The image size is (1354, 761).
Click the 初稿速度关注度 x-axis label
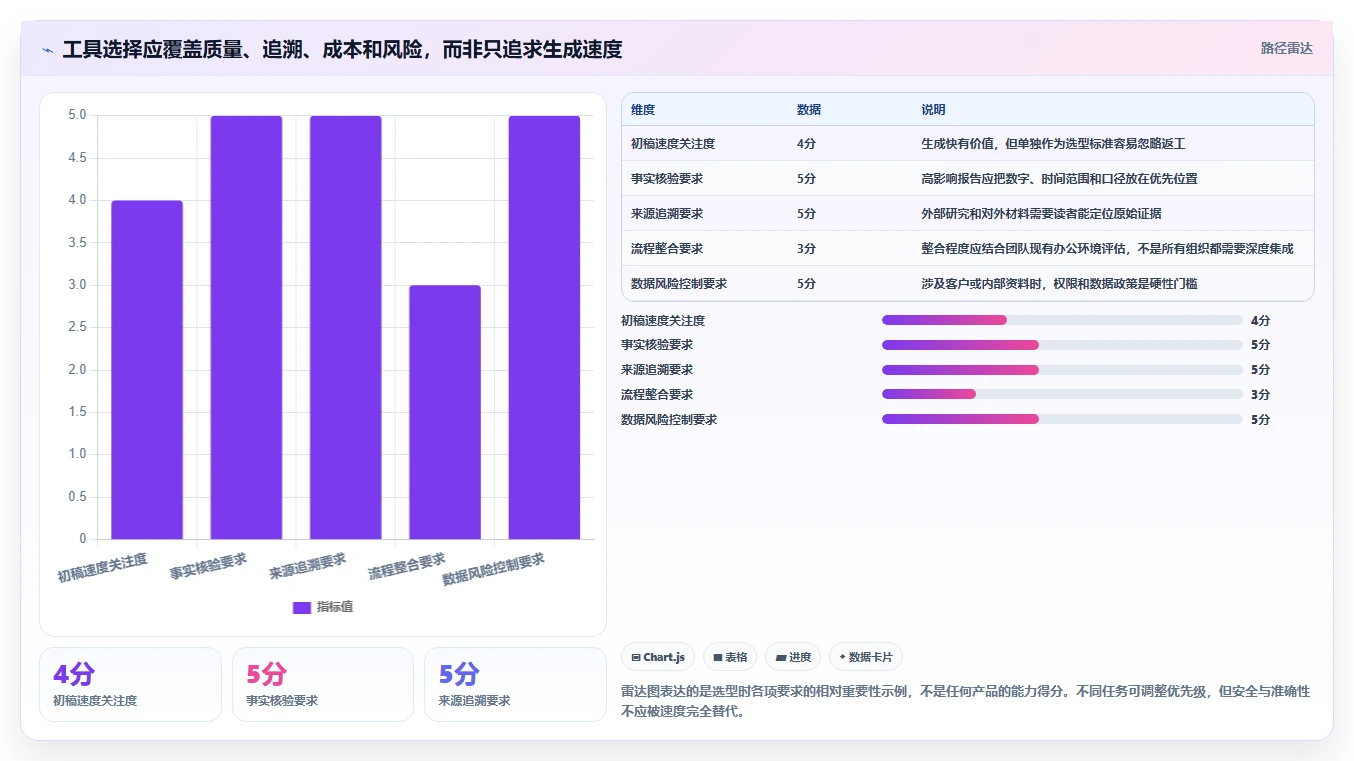click(x=102, y=568)
